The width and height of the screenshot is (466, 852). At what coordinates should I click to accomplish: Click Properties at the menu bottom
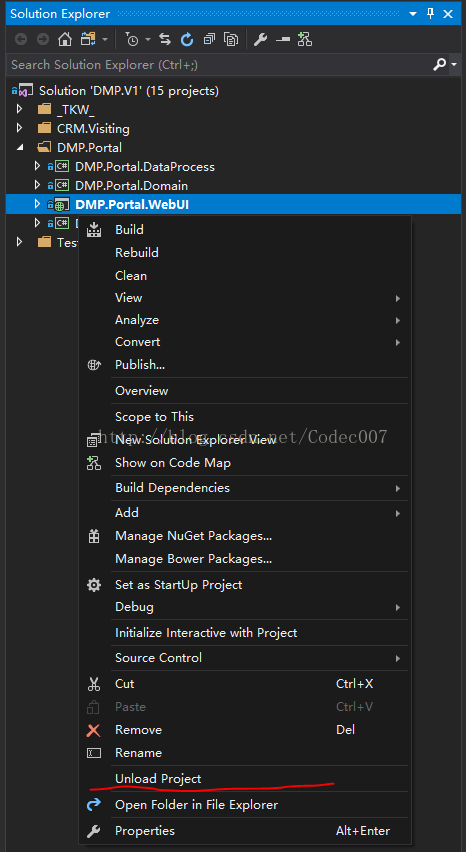tap(244, 831)
